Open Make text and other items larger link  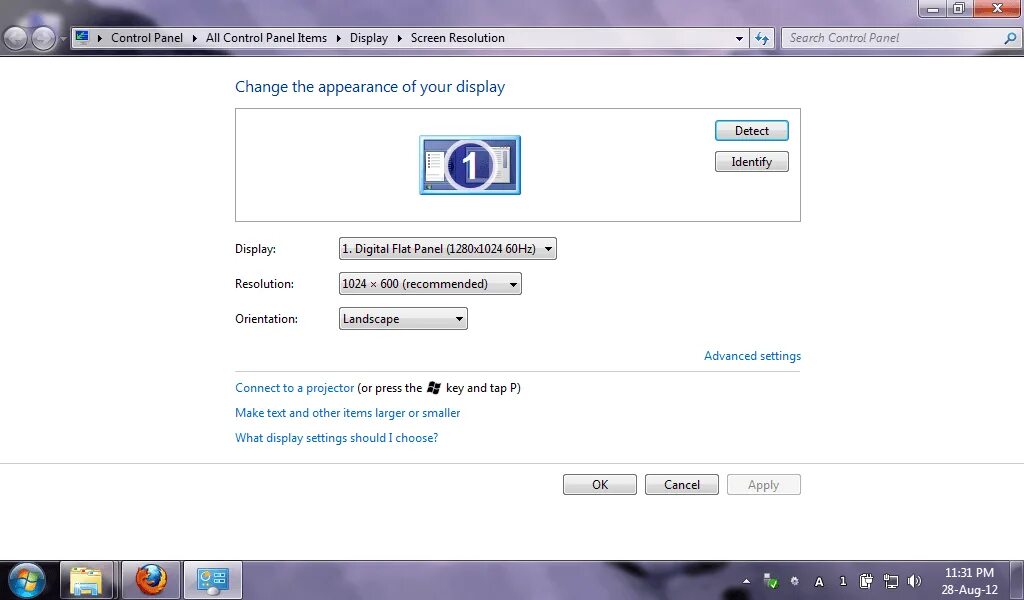click(347, 413)
